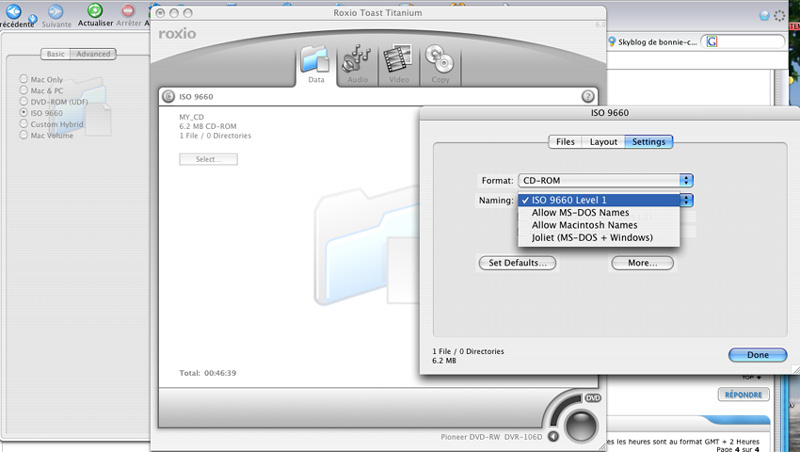Screen dimensions: 800x452
Task: Click the Naming dropdown arrow control
Action: (x=687, y=200)
